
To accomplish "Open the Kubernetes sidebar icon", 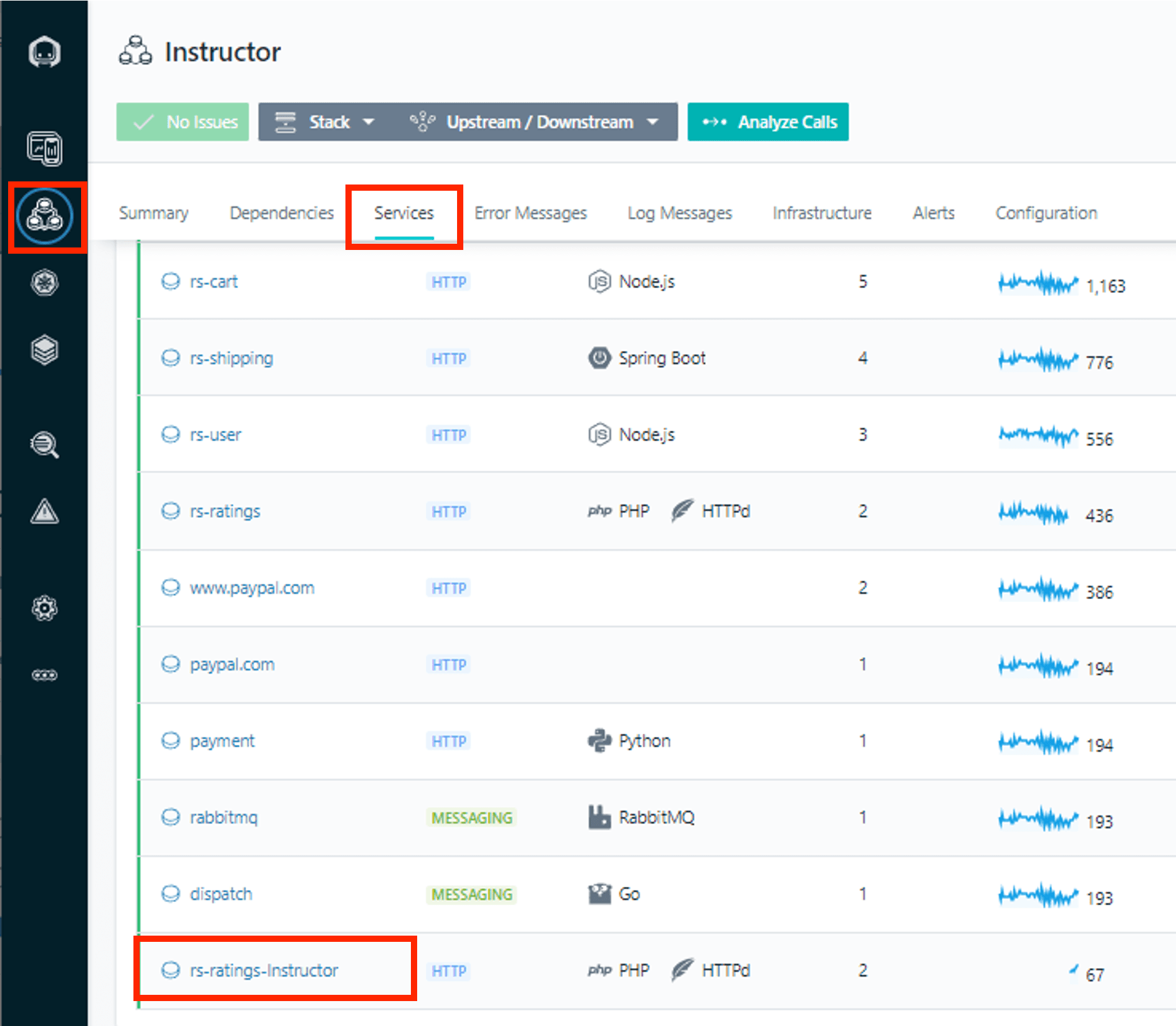I will 44,283.
